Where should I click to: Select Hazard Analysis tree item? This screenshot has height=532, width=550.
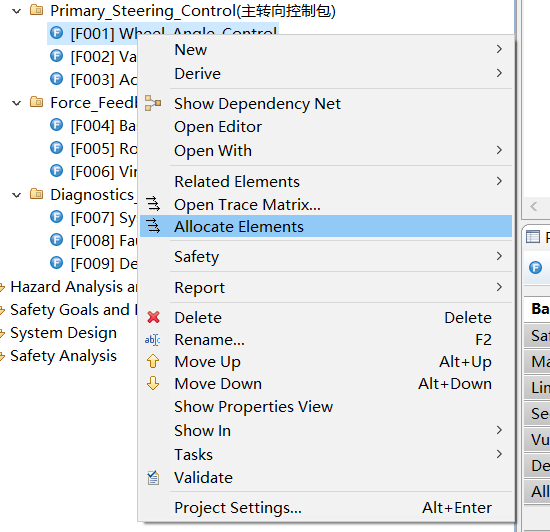[74, 287]
